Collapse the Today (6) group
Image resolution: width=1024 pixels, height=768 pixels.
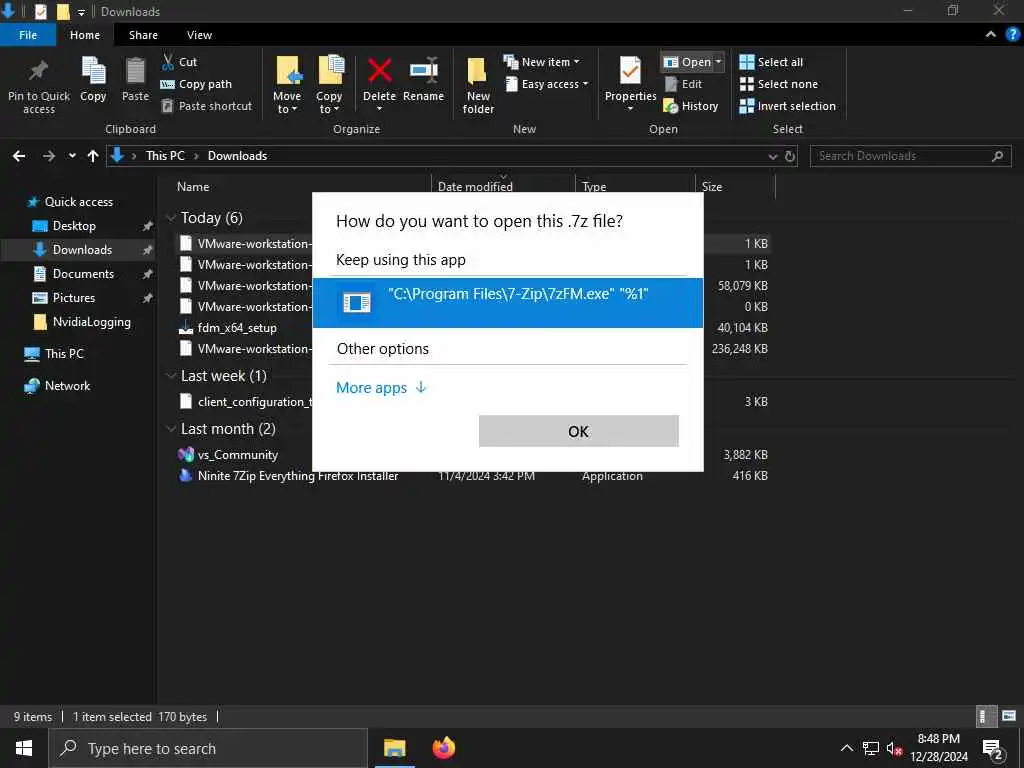[171, 217]
